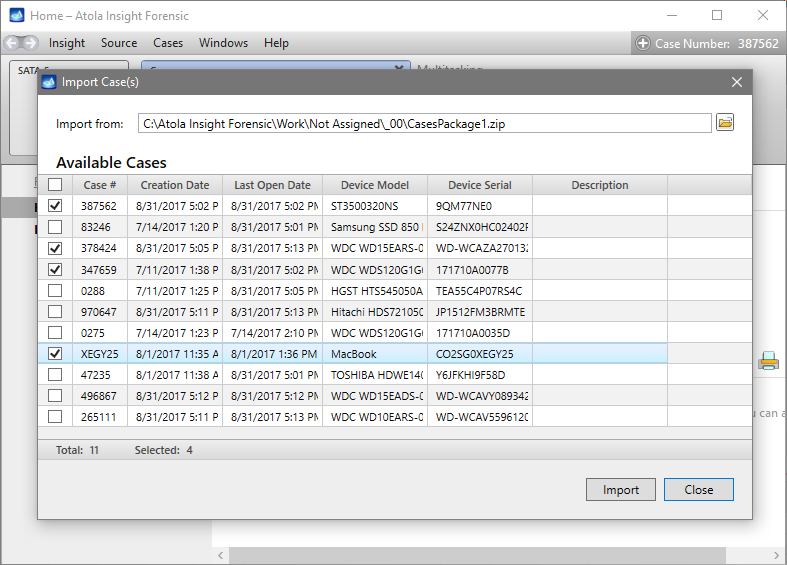Click the right scroll arrow of the horizontal scrollbar
The width and height of the screenshot is (787, 565).
click(776, 555)
